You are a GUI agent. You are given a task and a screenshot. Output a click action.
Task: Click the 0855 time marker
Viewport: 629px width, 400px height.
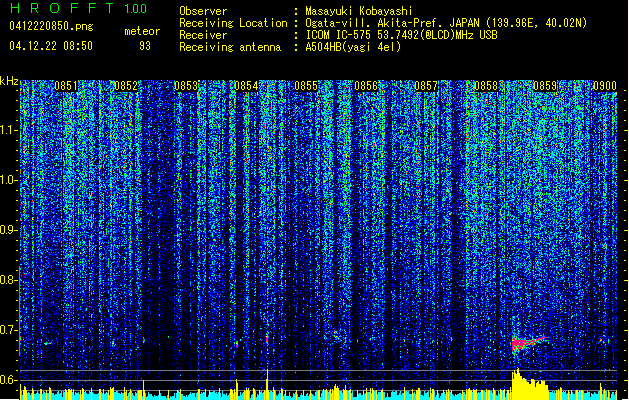pos(306,86)
